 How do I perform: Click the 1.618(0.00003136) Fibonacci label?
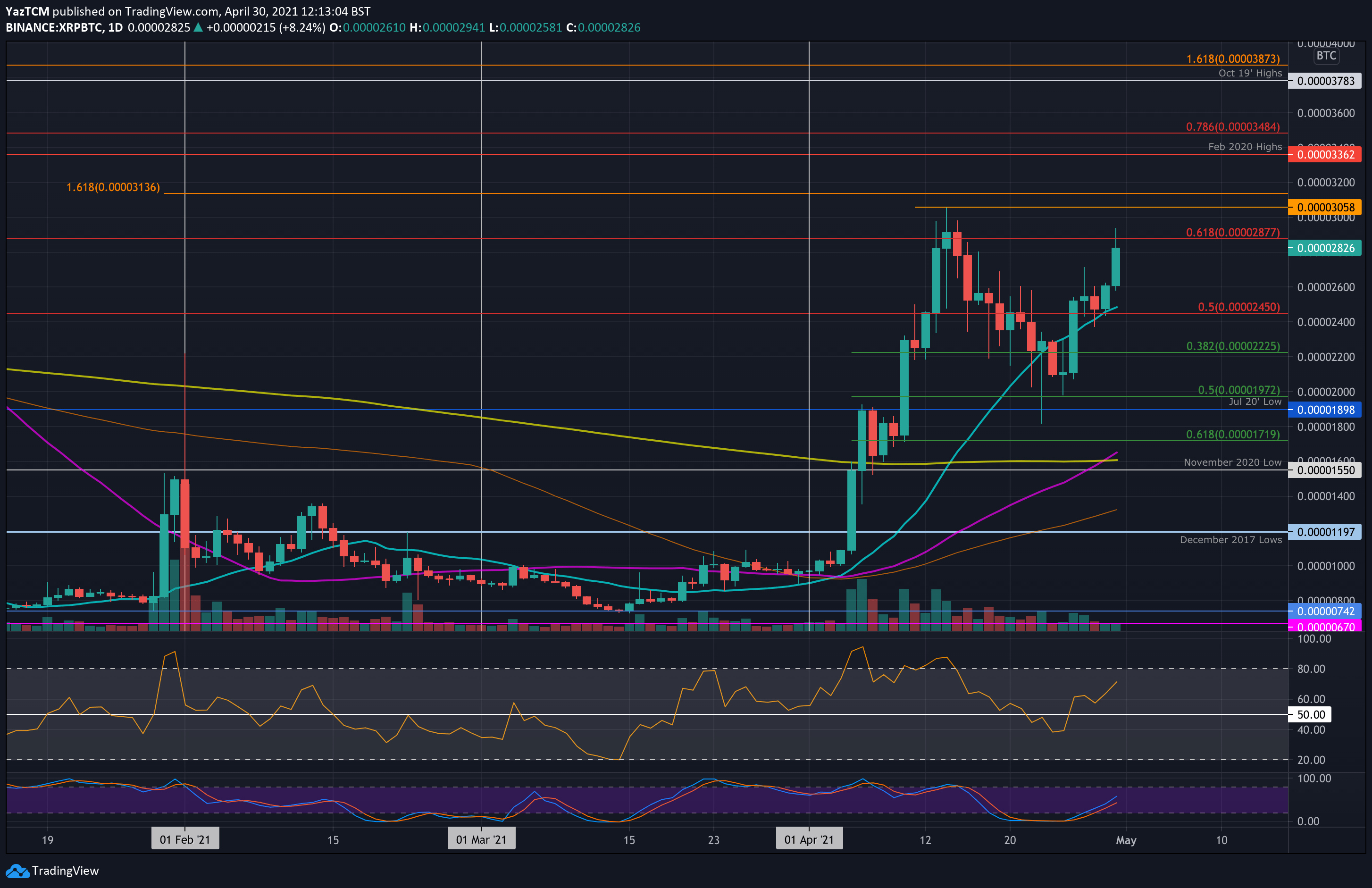click(x=113, y=187)
